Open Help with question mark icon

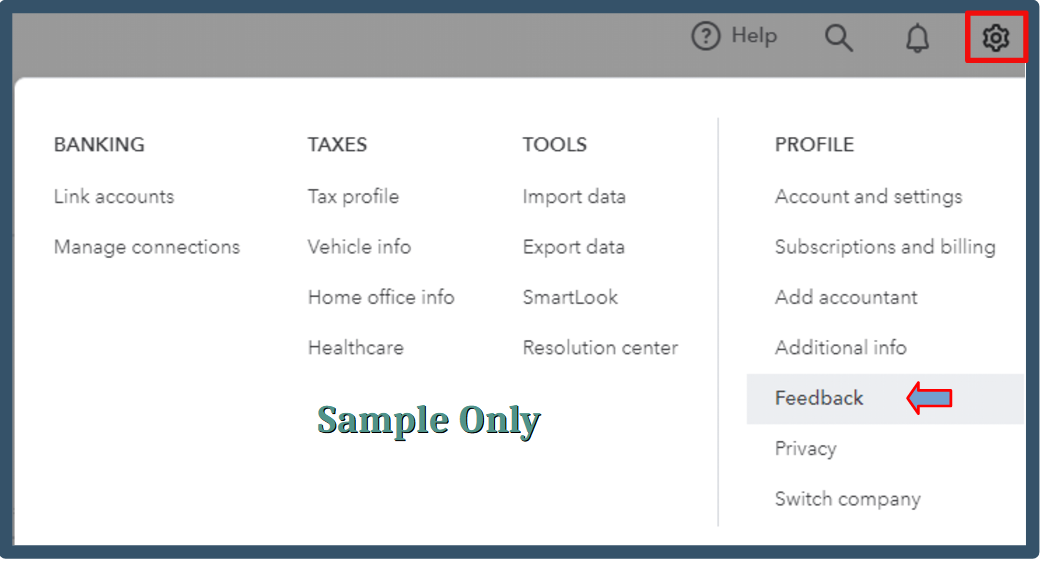[734, 36]
